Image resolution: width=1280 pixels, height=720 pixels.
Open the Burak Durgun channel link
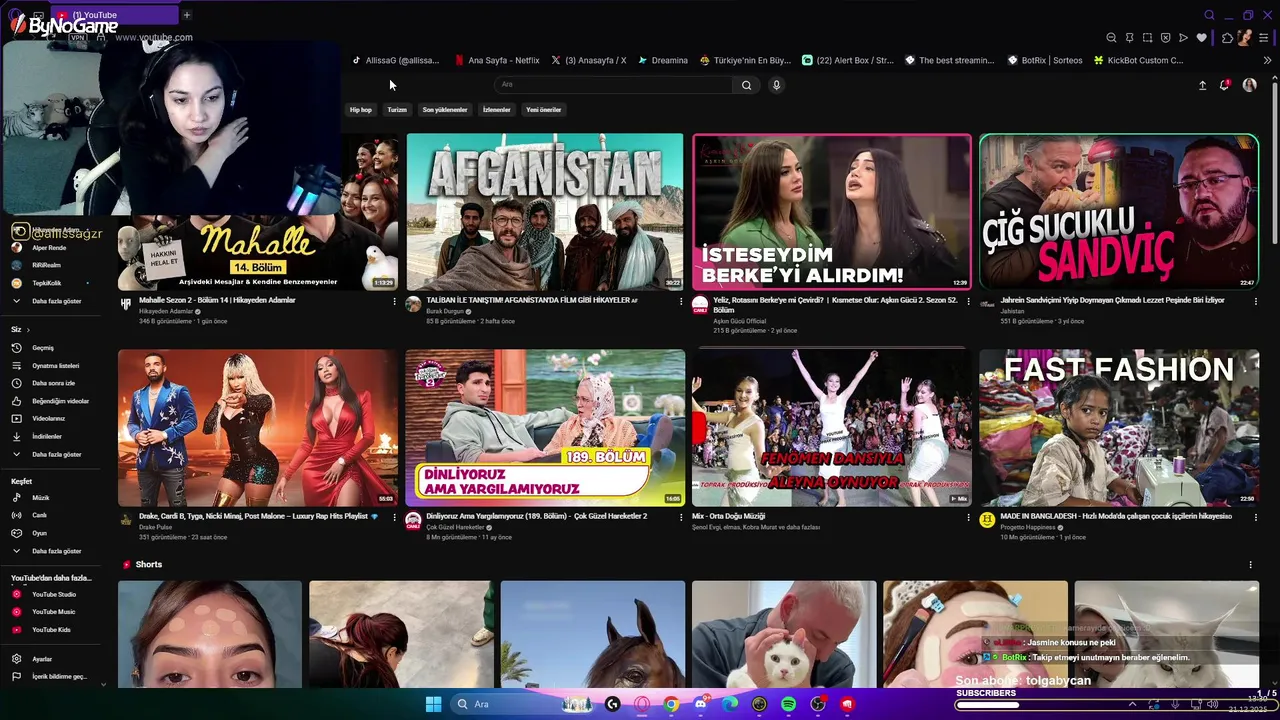pyautogui.click(x=445, y=311)
